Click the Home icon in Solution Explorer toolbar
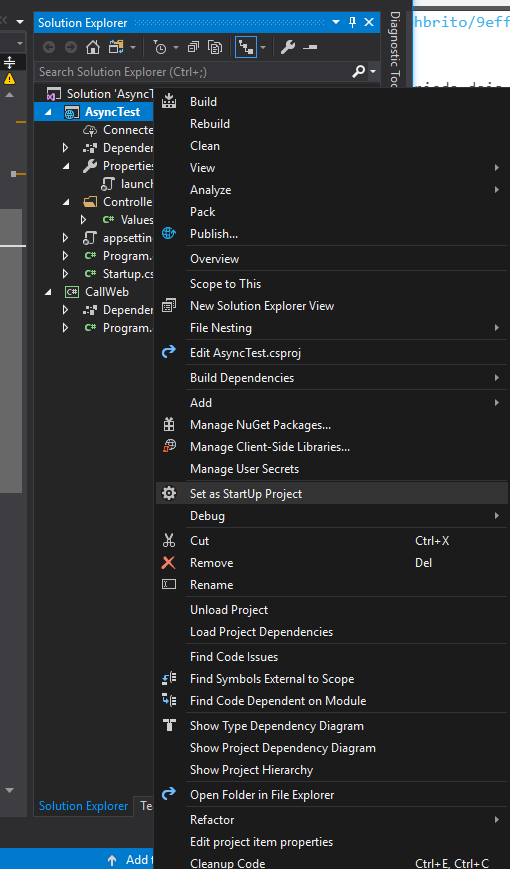 [x=93, y=48]
